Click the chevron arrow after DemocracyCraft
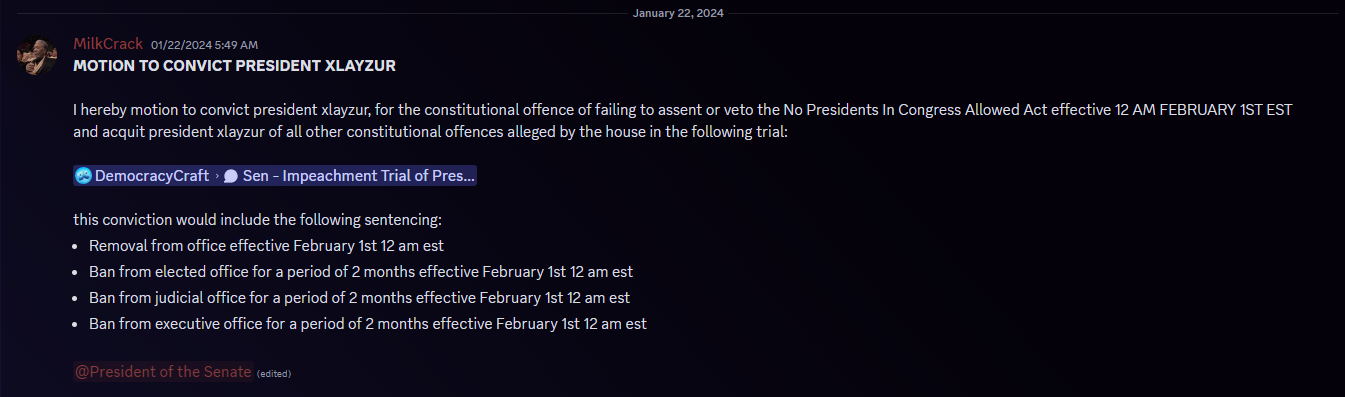The image size is (1345, 397). (x=216, y=176)
